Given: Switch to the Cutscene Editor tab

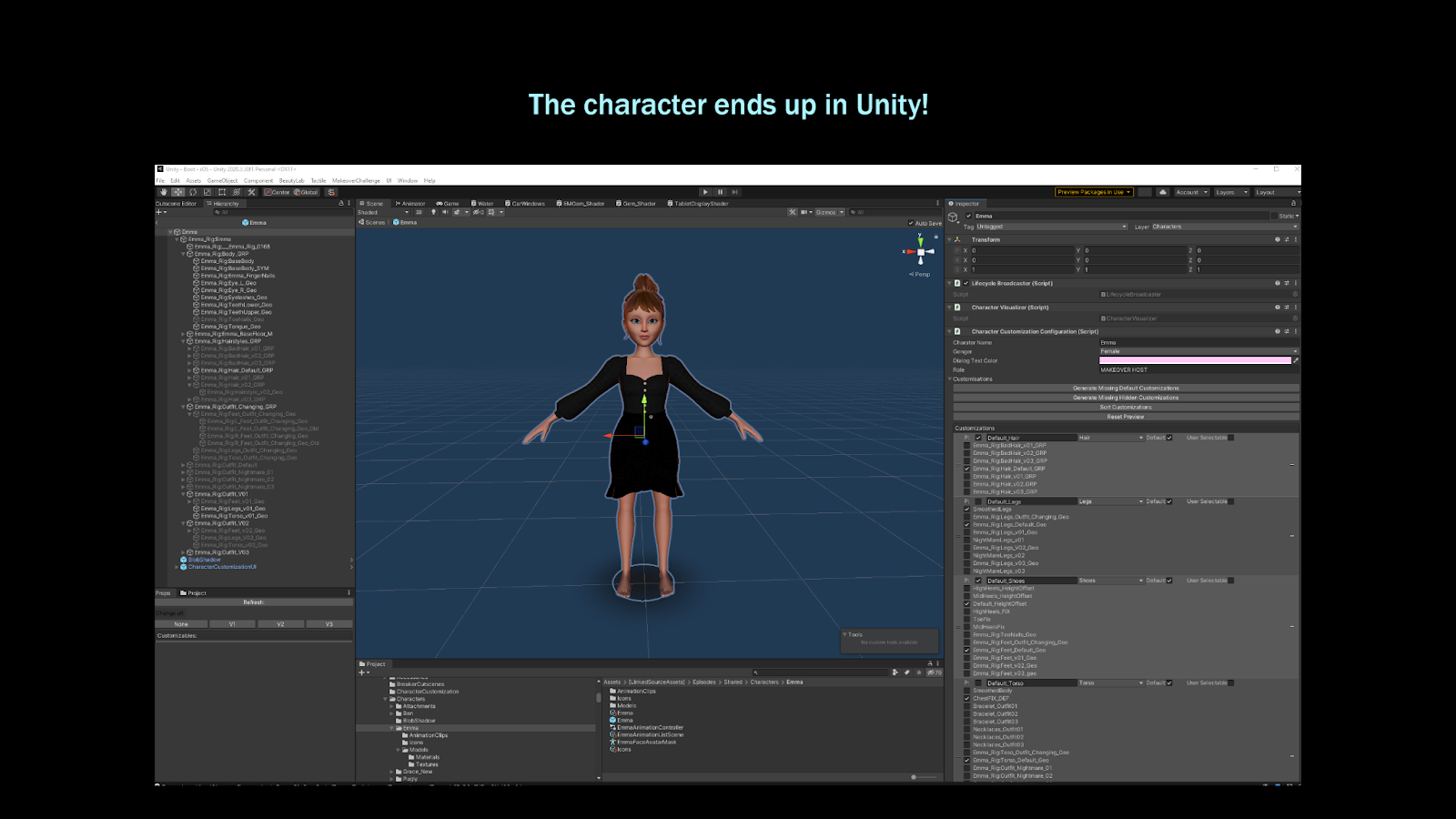Looking at the screenshot, I should (x=177, y=203).
